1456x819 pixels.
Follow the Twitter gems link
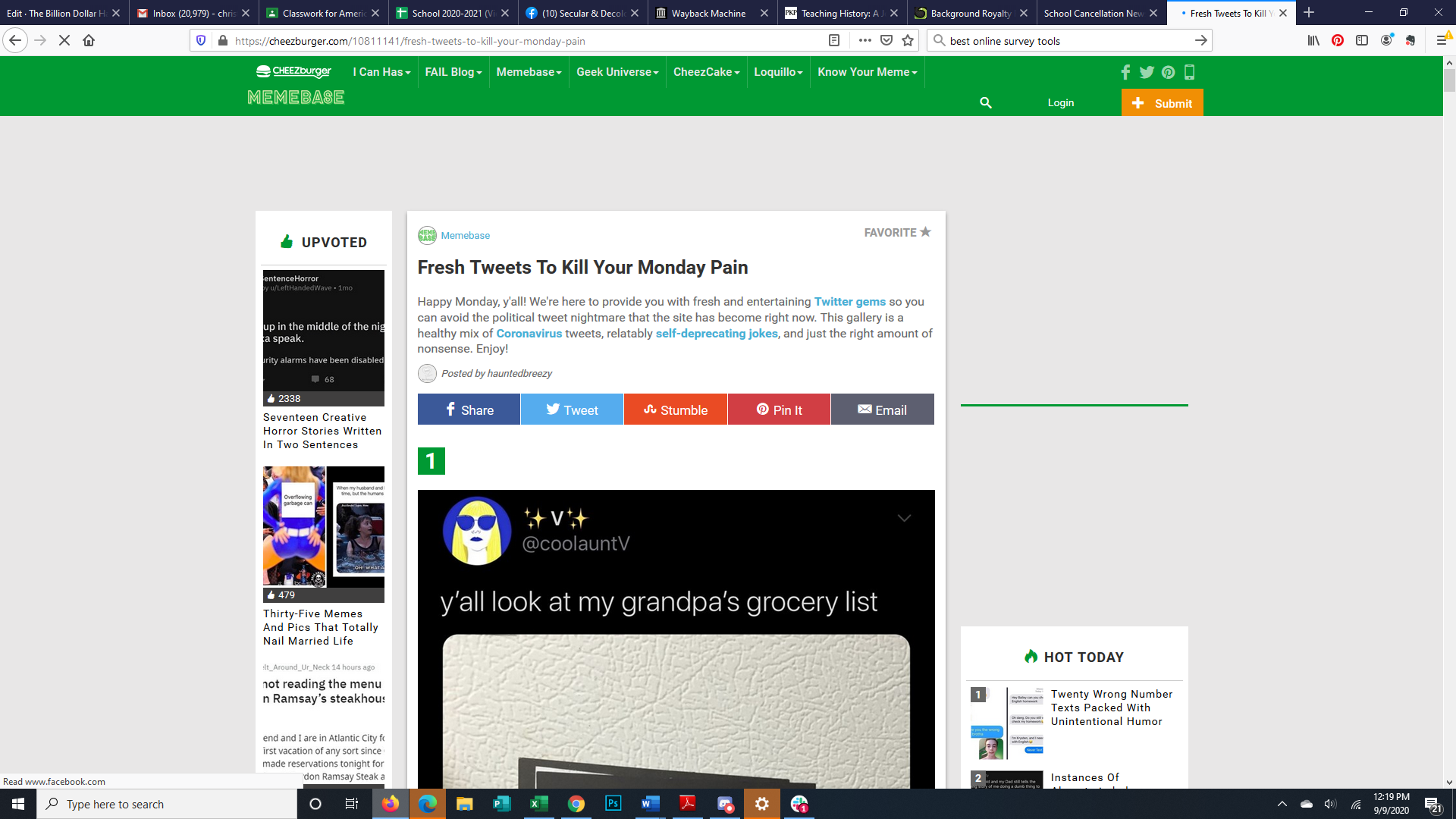coord(849,302)
